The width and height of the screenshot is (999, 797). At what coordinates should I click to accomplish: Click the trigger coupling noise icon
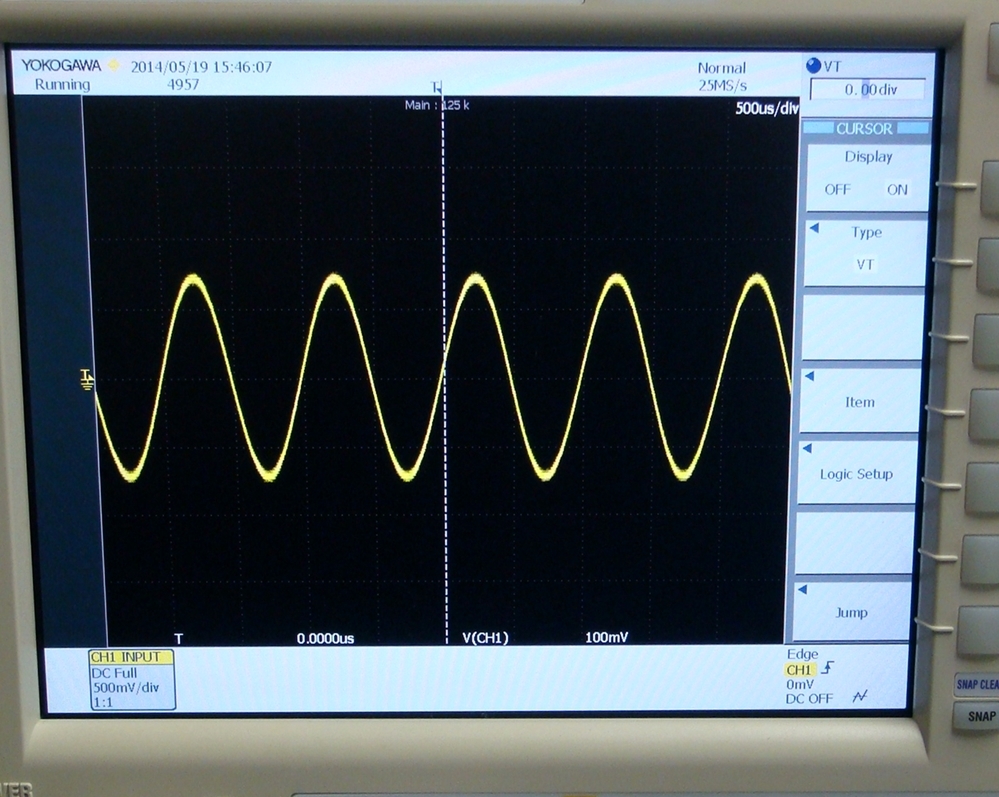[859, 696]
